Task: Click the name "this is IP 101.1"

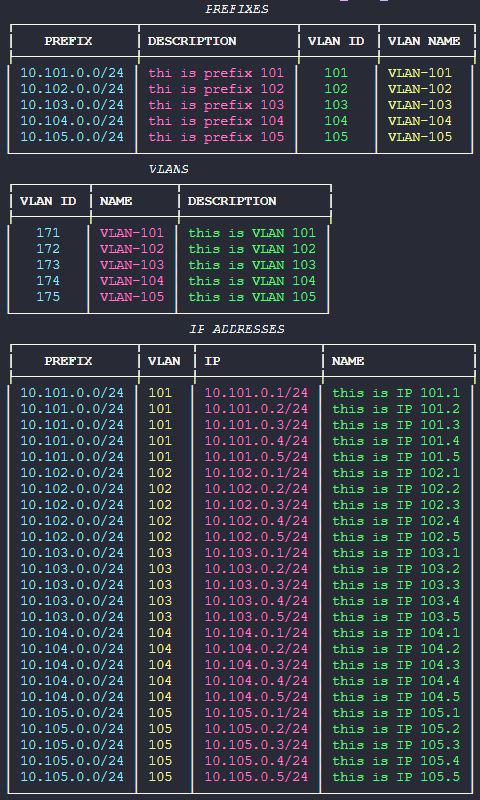Action: (396, 393)
